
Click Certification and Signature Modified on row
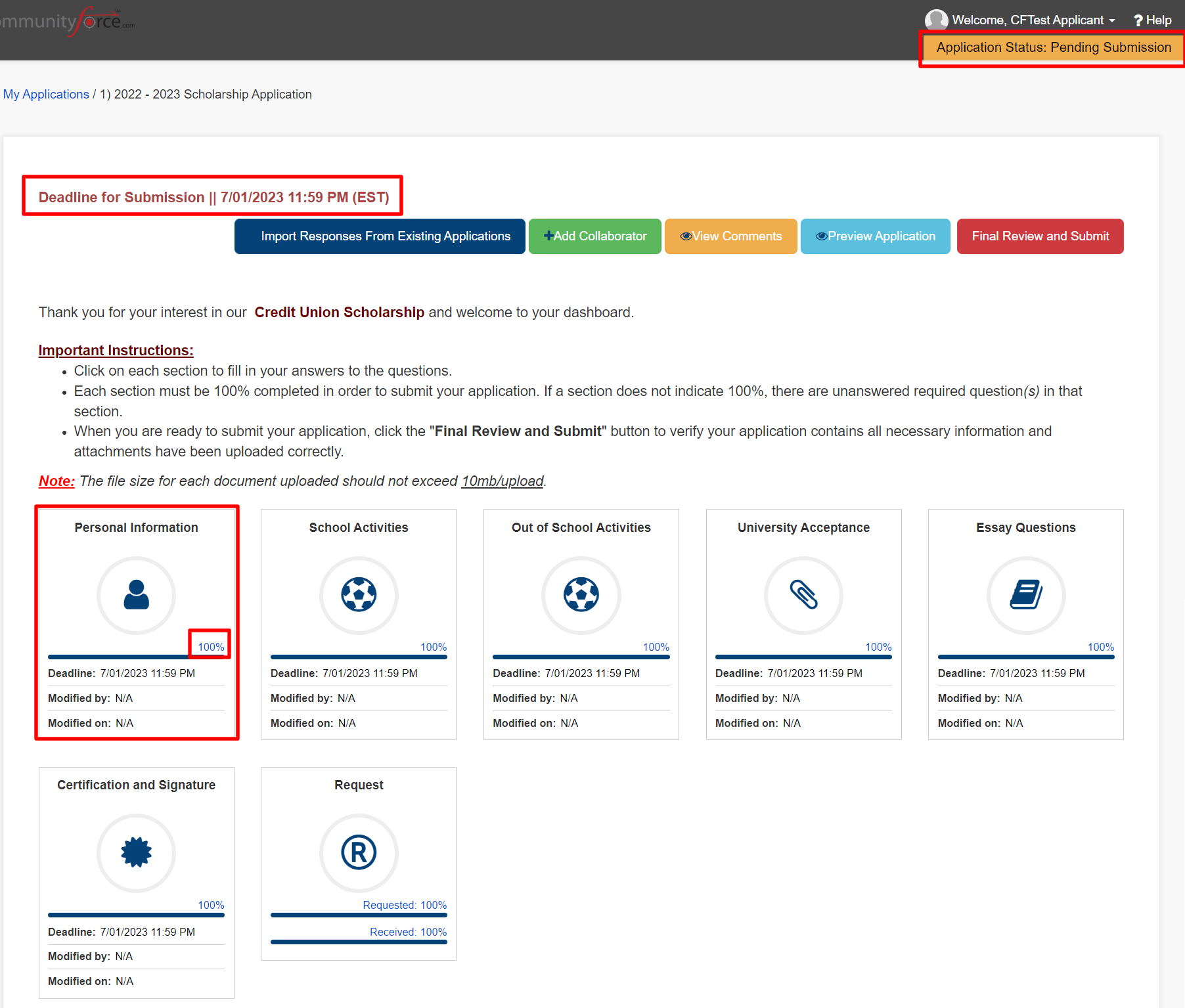coord(136,981)
